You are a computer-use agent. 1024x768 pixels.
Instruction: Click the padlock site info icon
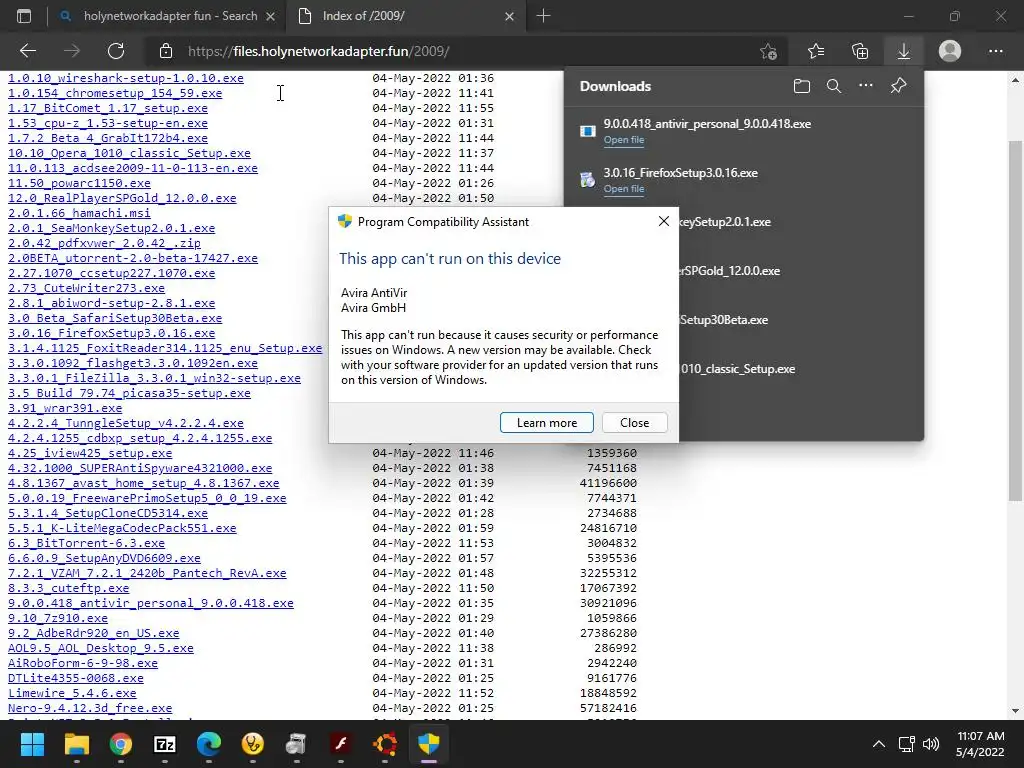pyautogui.click(x=166, y=51)
